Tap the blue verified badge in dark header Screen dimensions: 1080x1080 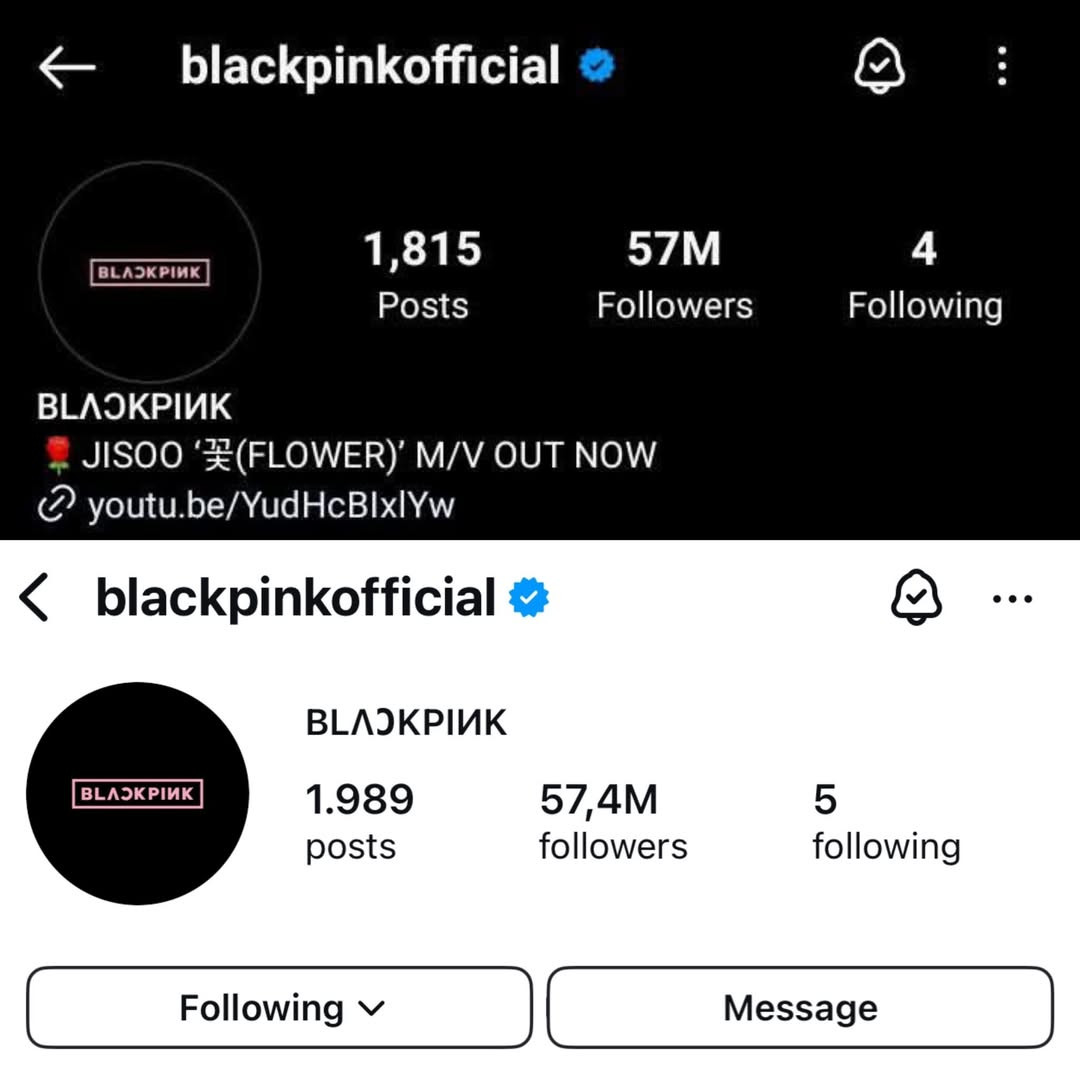597,65
